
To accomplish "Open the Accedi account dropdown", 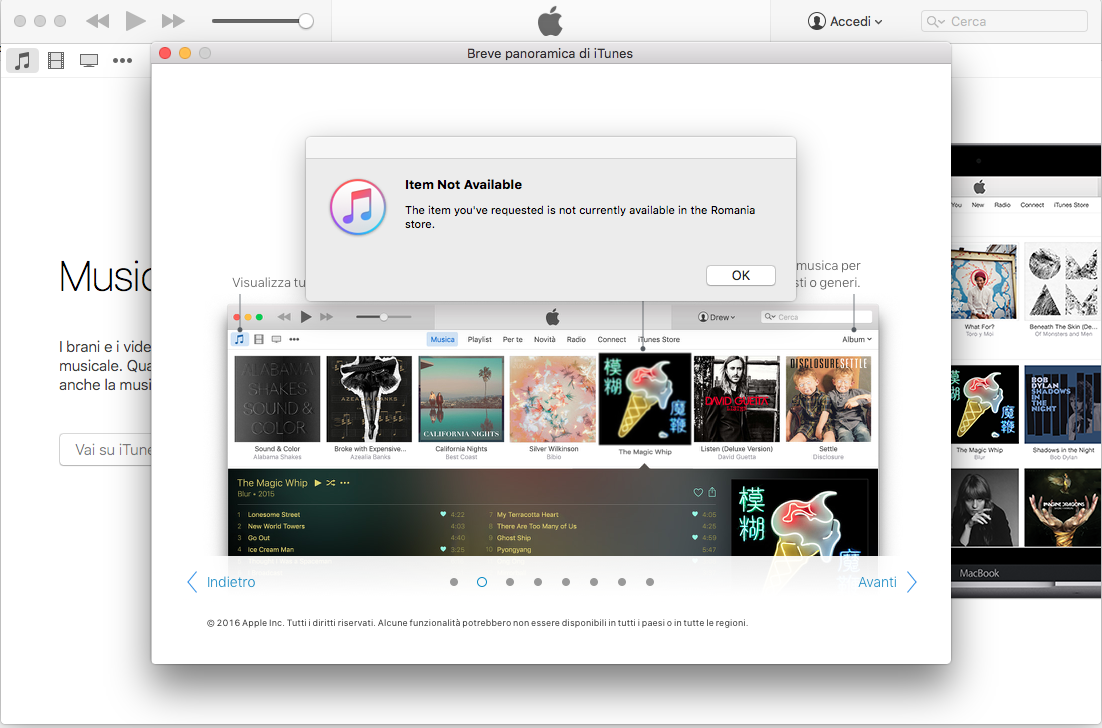I will (x=845, y=21).
